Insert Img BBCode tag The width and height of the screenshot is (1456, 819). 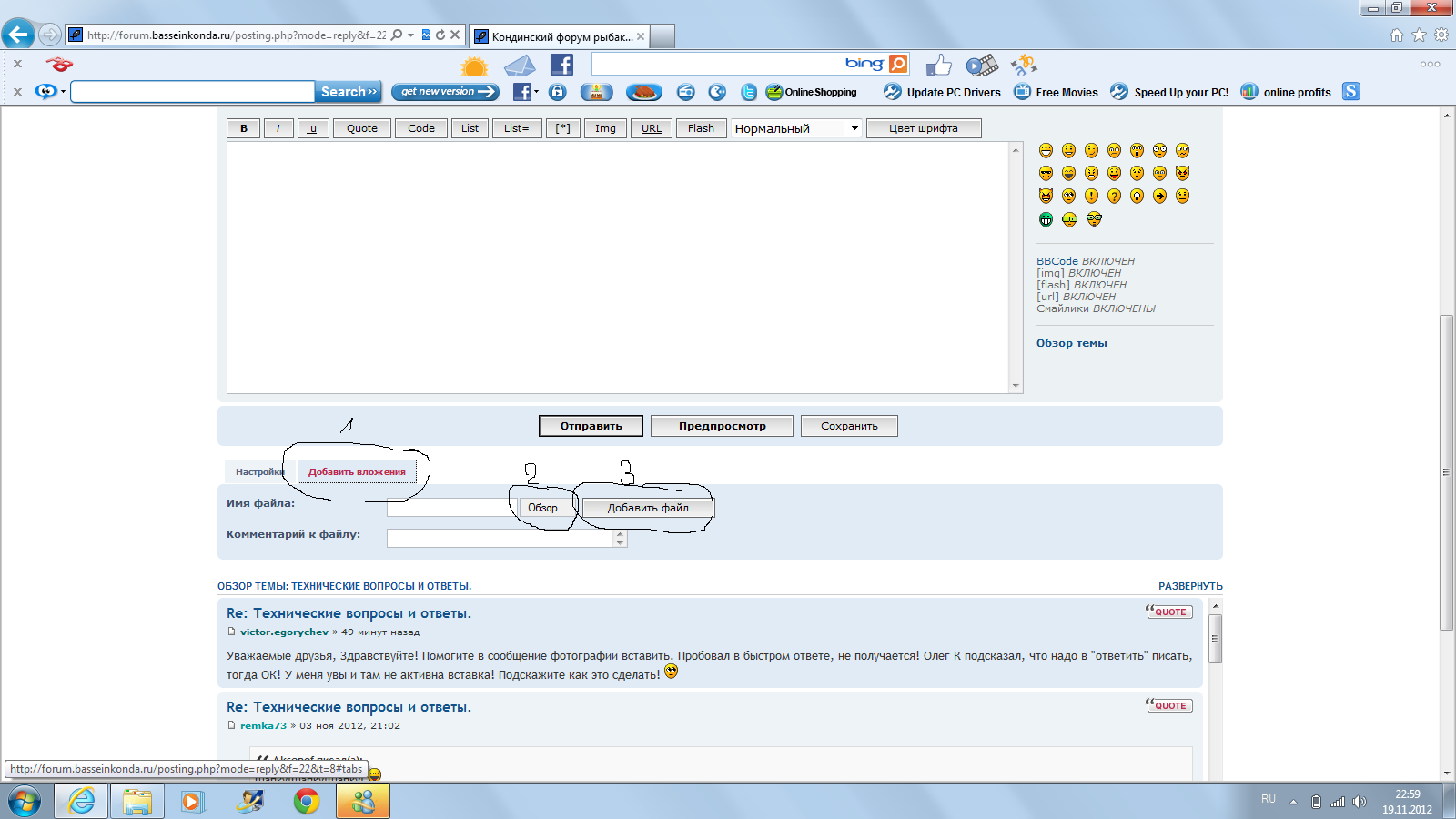click(x=605, y=128)
